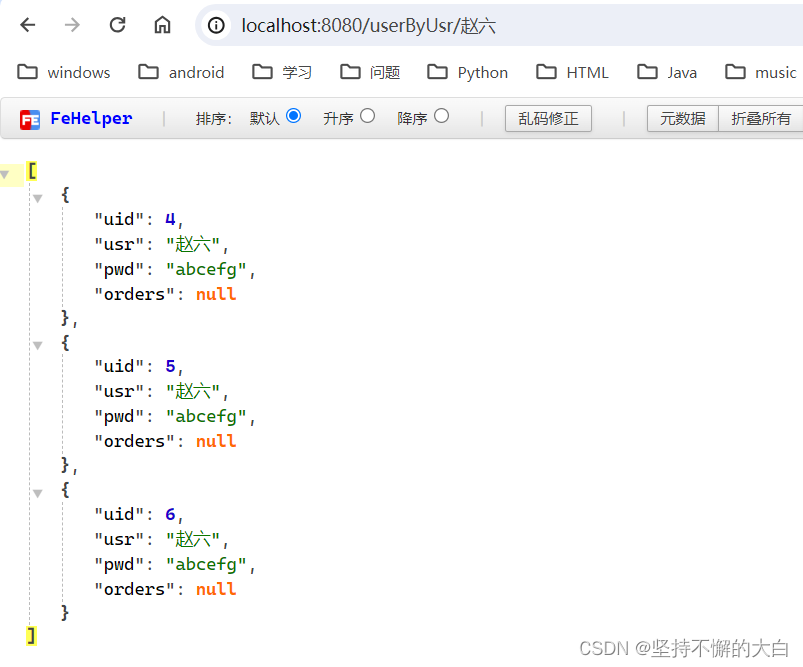Viewport: 803px width, 667px height.
Task: Open the 问题 bookmark folder
Action: click(x=370, y=72)
